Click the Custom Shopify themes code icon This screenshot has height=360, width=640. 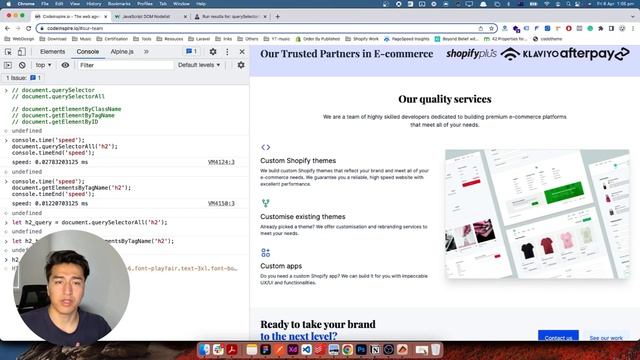[x=266, y=147]
